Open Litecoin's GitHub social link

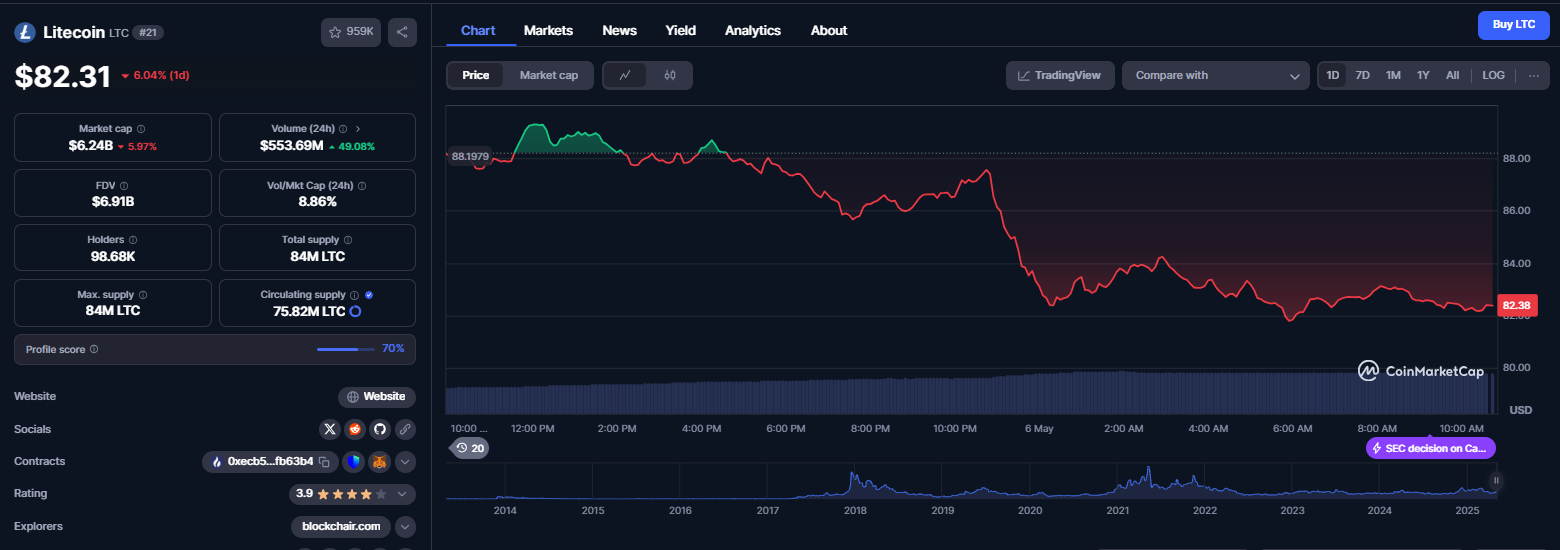[380, 429]
